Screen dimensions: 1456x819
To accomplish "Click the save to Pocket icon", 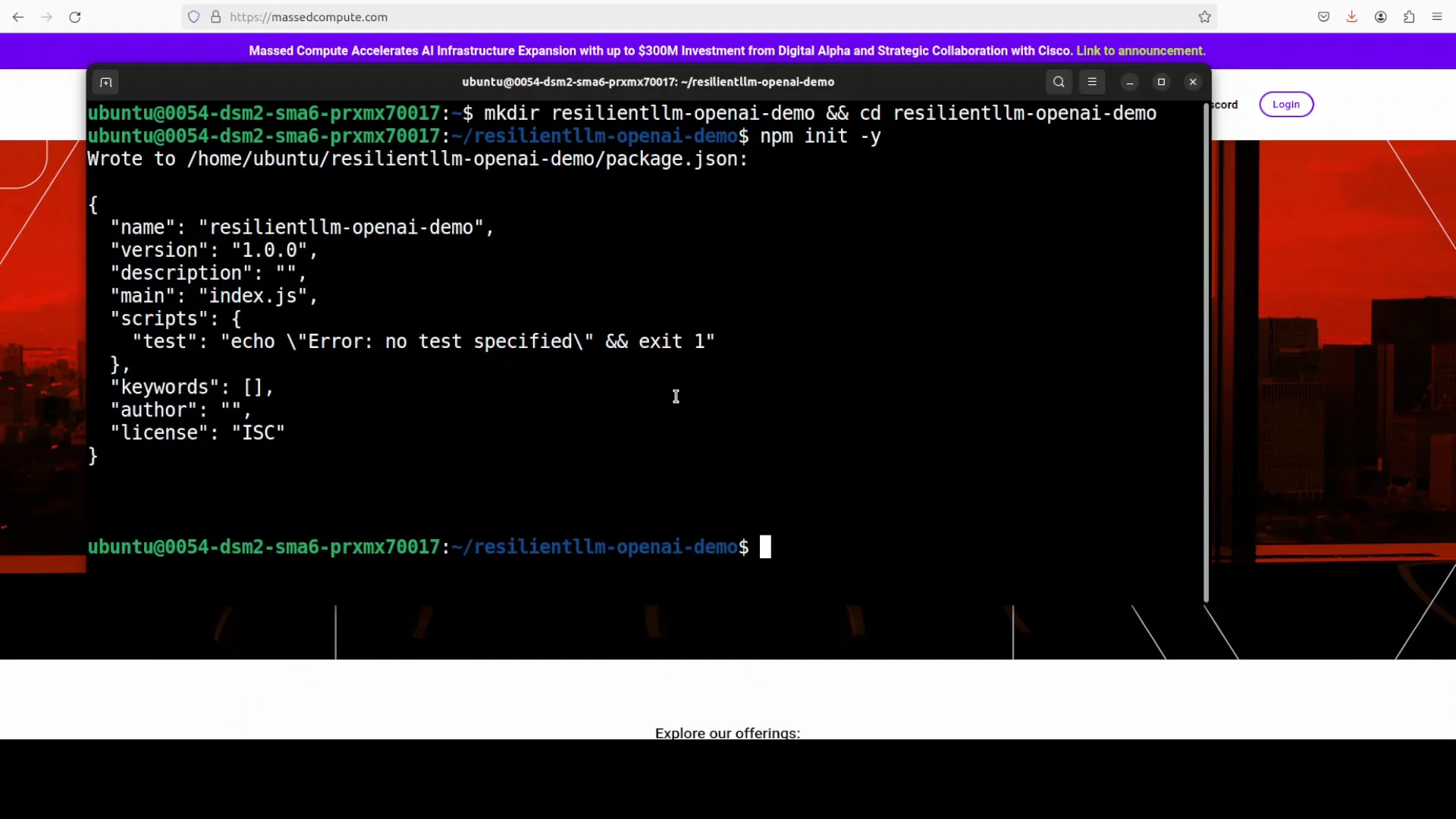I will [x=1323, y=17].
